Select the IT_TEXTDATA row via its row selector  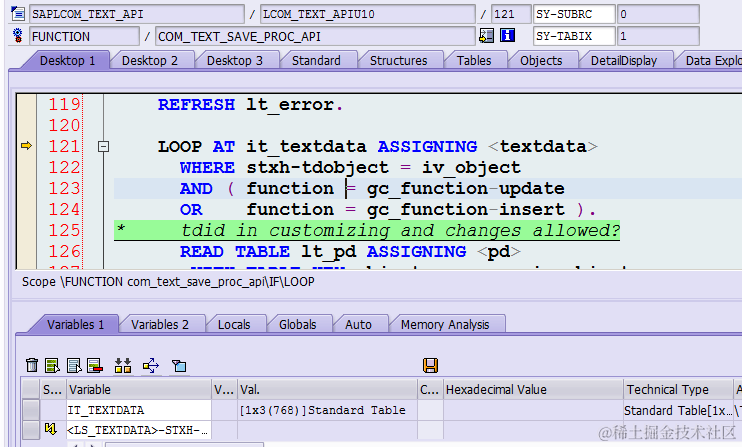[31, 410]
